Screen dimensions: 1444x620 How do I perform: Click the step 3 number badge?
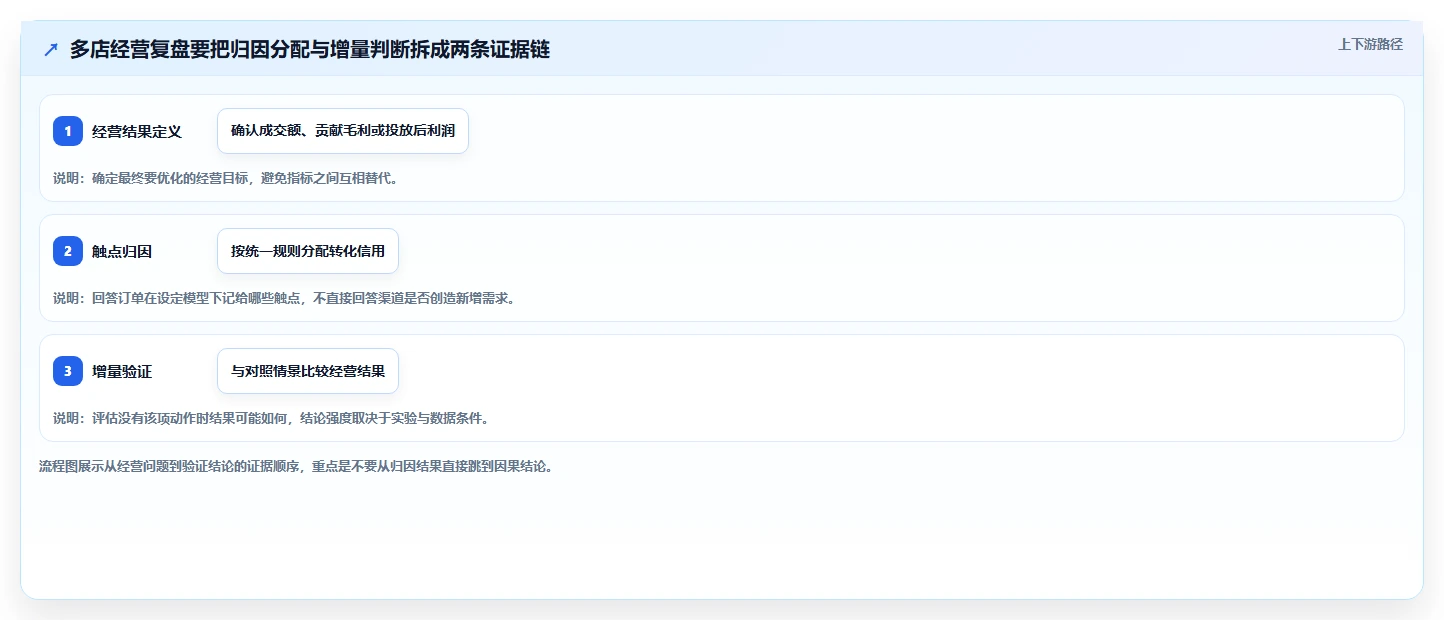point(68,371)
